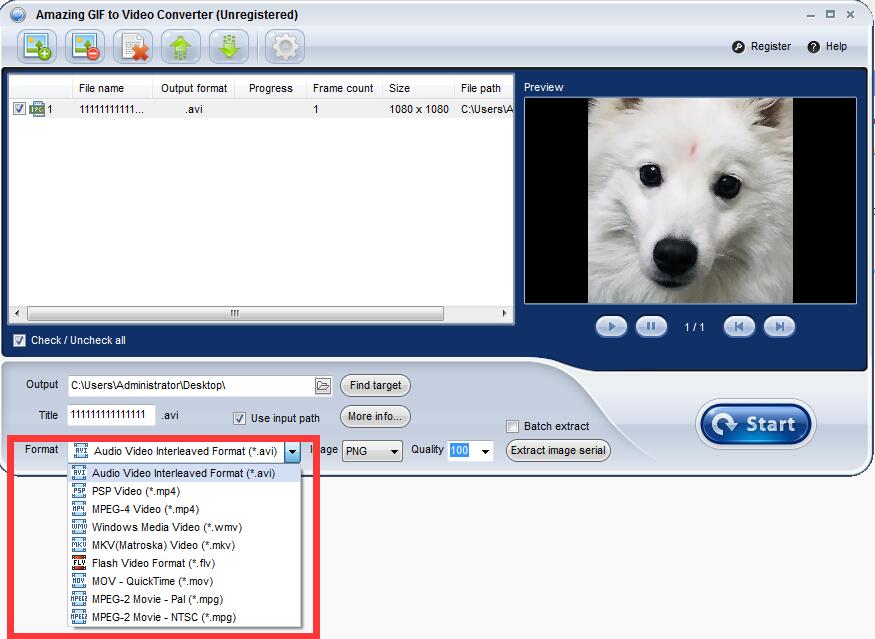Go to previous frame in preview
The height and width of the screenshot is (639, 875).
[739, 326]
